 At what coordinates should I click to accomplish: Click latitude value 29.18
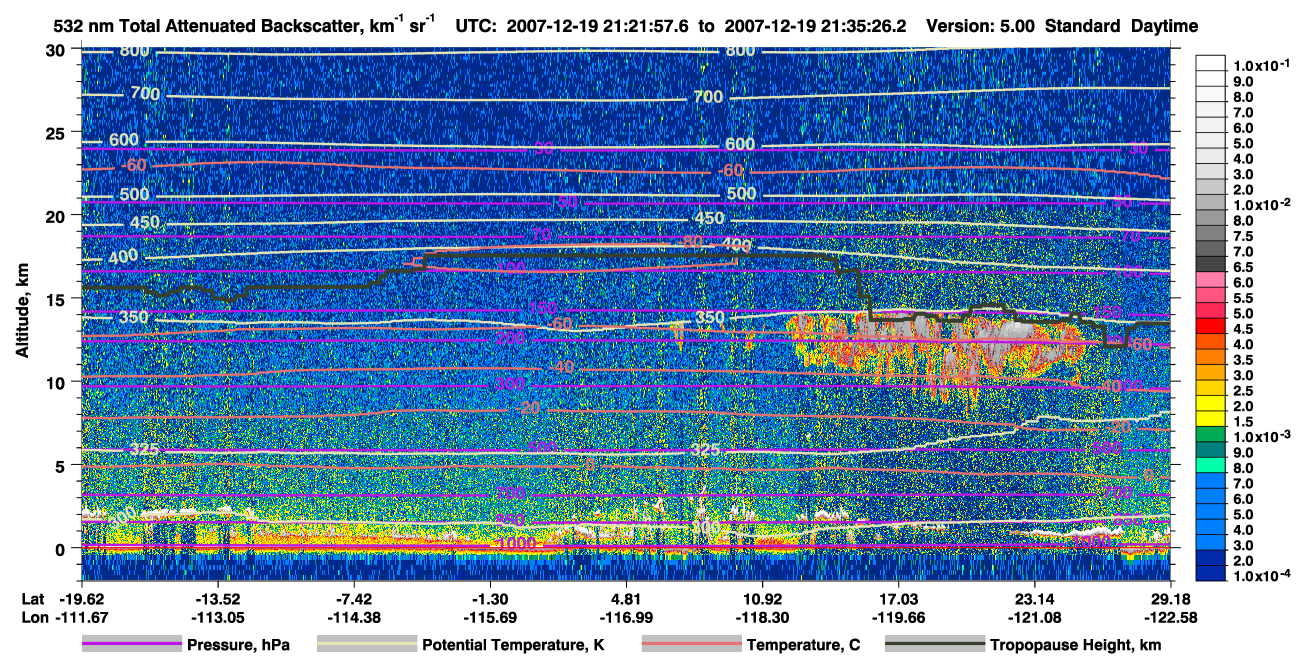tap(1170, 600)
